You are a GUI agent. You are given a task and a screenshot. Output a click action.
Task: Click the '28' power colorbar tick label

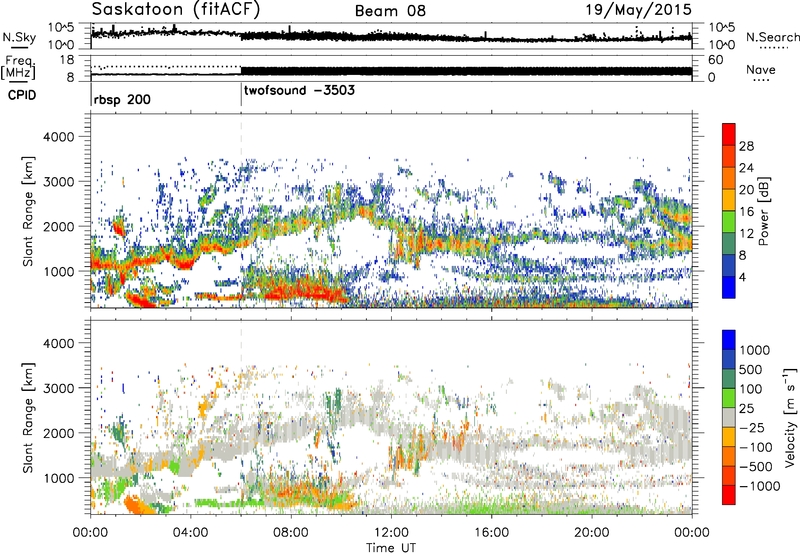[x=746, y=146]
